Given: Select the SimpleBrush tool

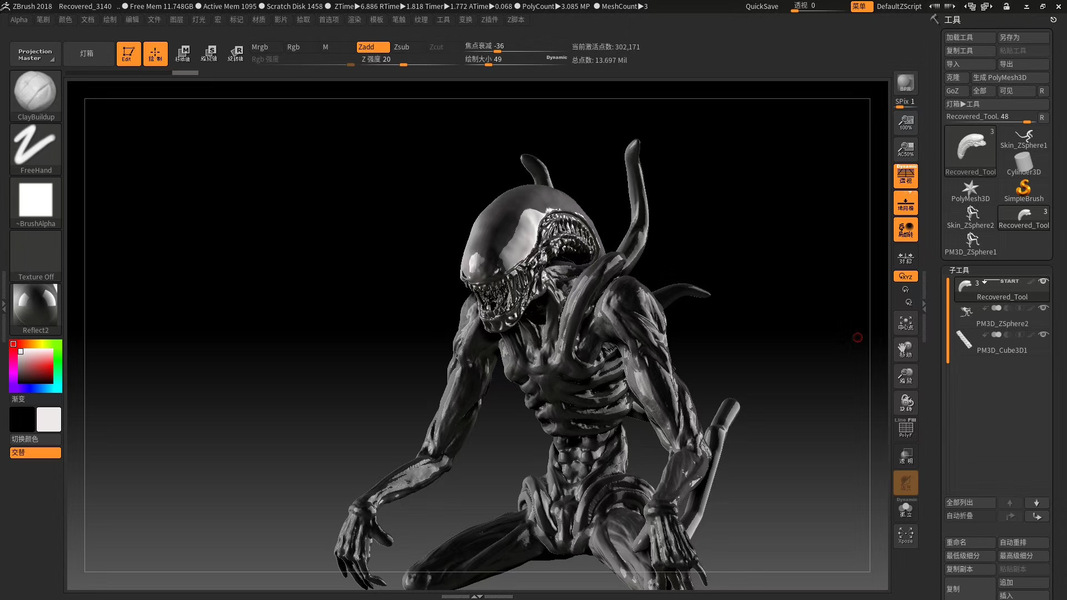Looking at the screenshot, I should (x=1023, y=191).
